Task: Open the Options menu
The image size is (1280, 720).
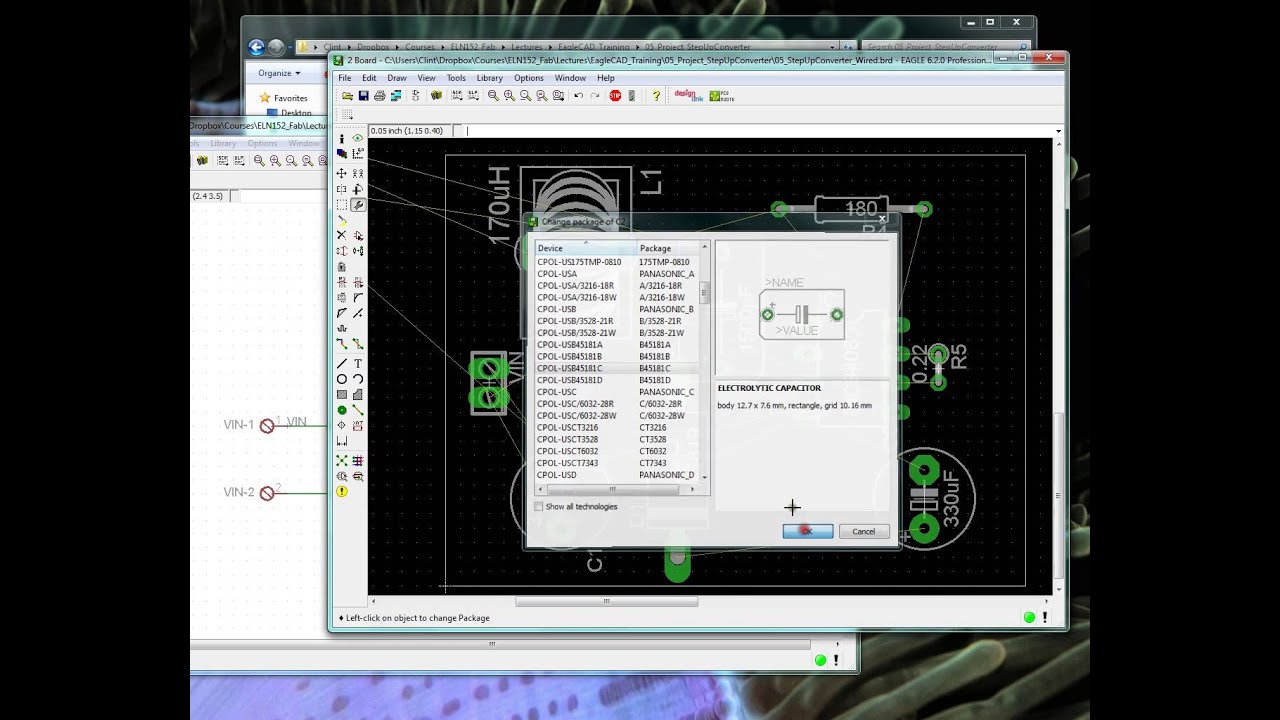Action: pos(529,78)
